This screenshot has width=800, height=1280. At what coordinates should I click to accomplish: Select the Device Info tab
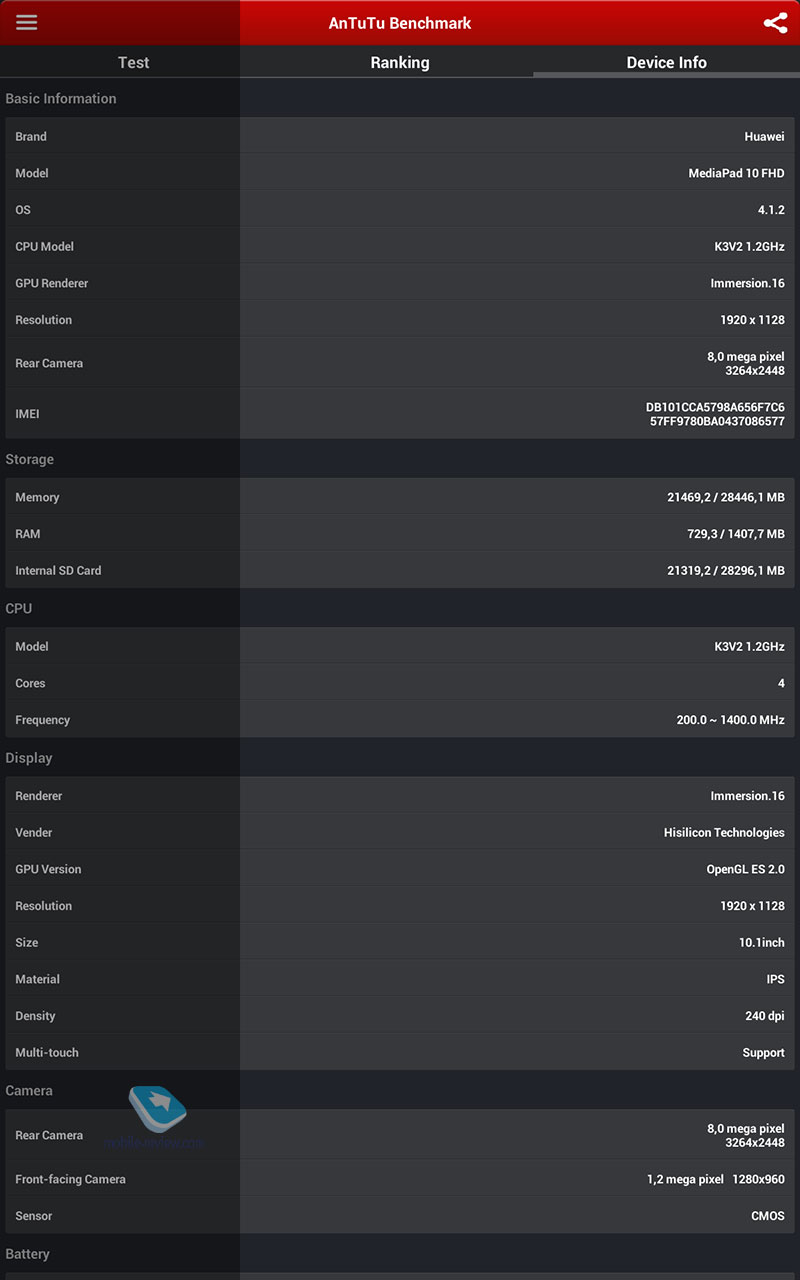667,62
